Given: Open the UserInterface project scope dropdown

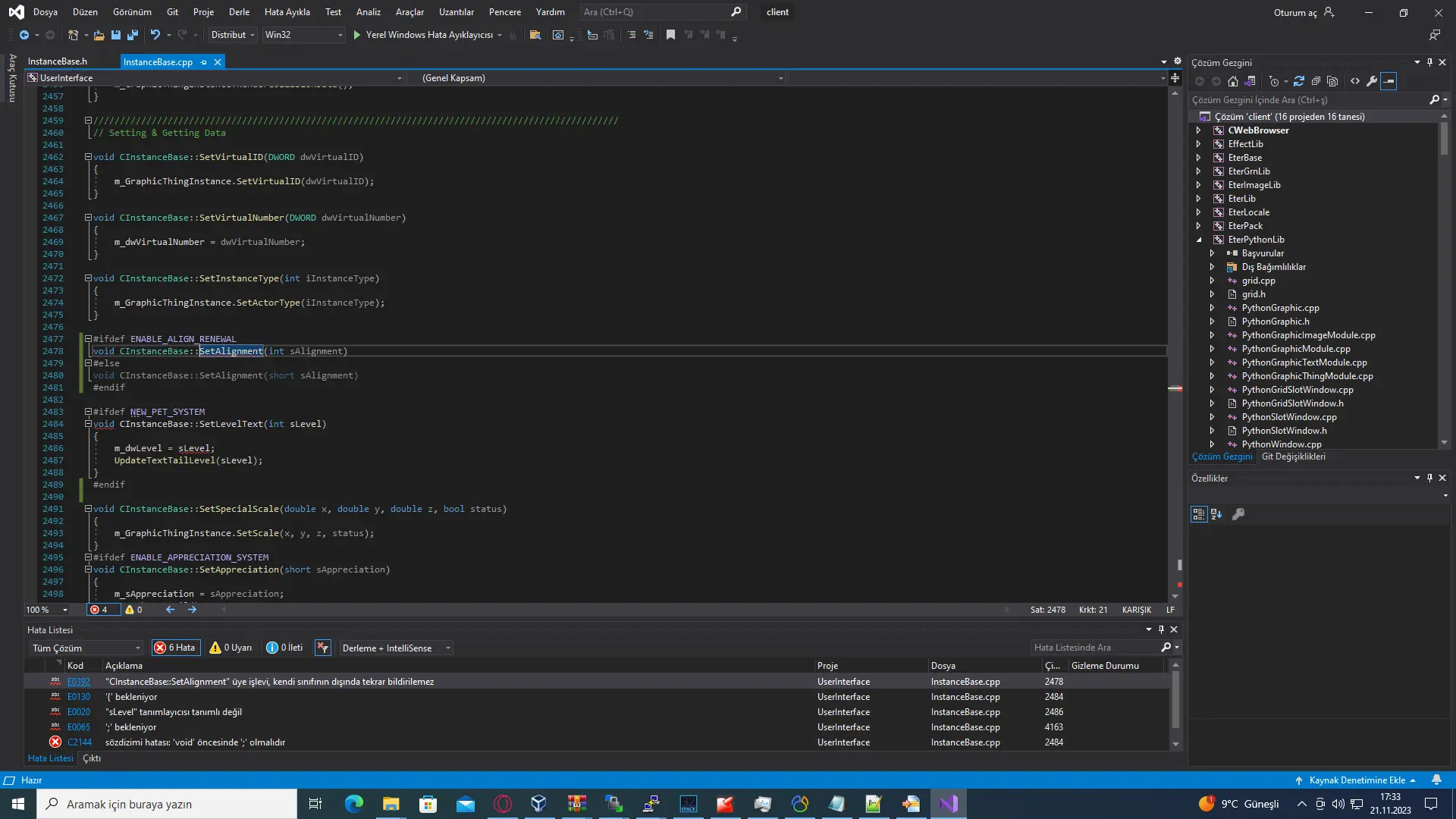Looking at the screenshot, I should click(215, 78).
